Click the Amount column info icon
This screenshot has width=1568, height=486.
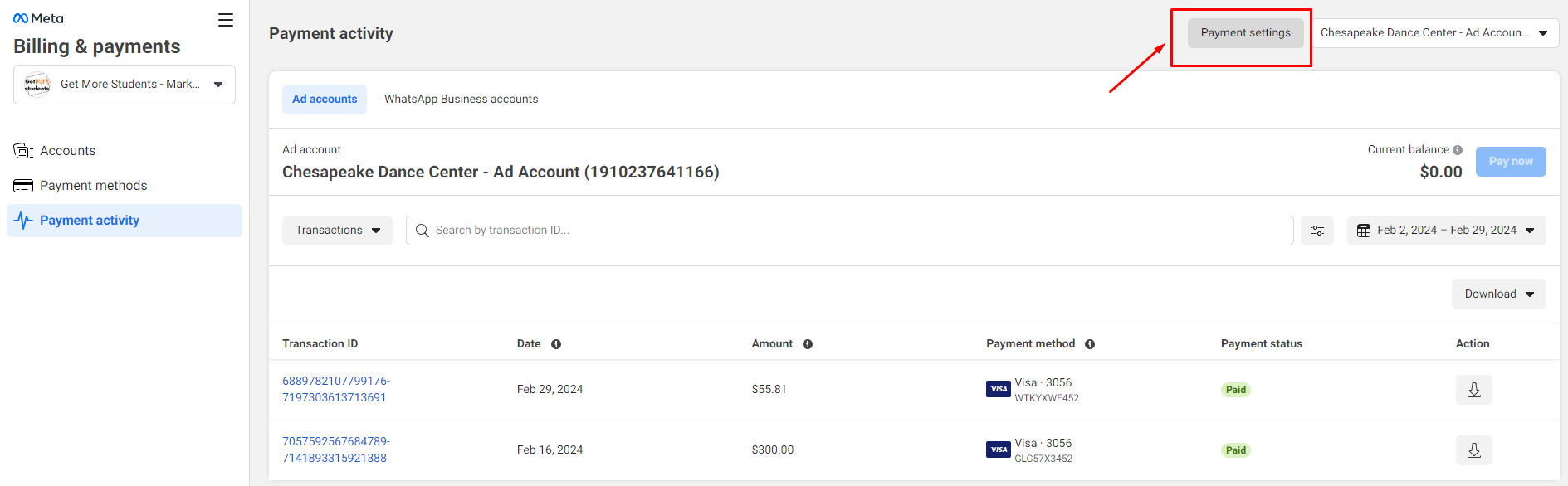coord(808,344)
